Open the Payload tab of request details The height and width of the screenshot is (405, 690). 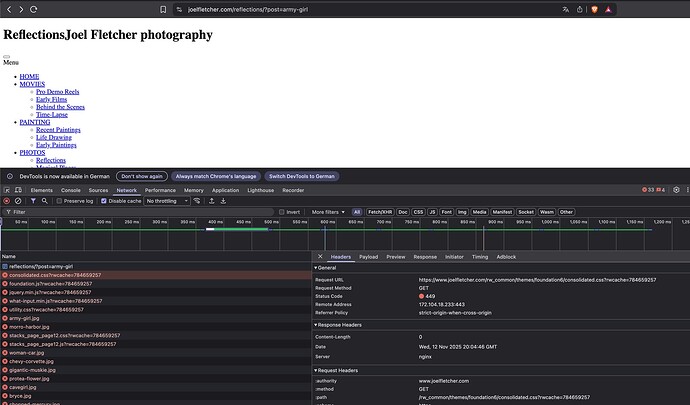(x=369, y=256)
